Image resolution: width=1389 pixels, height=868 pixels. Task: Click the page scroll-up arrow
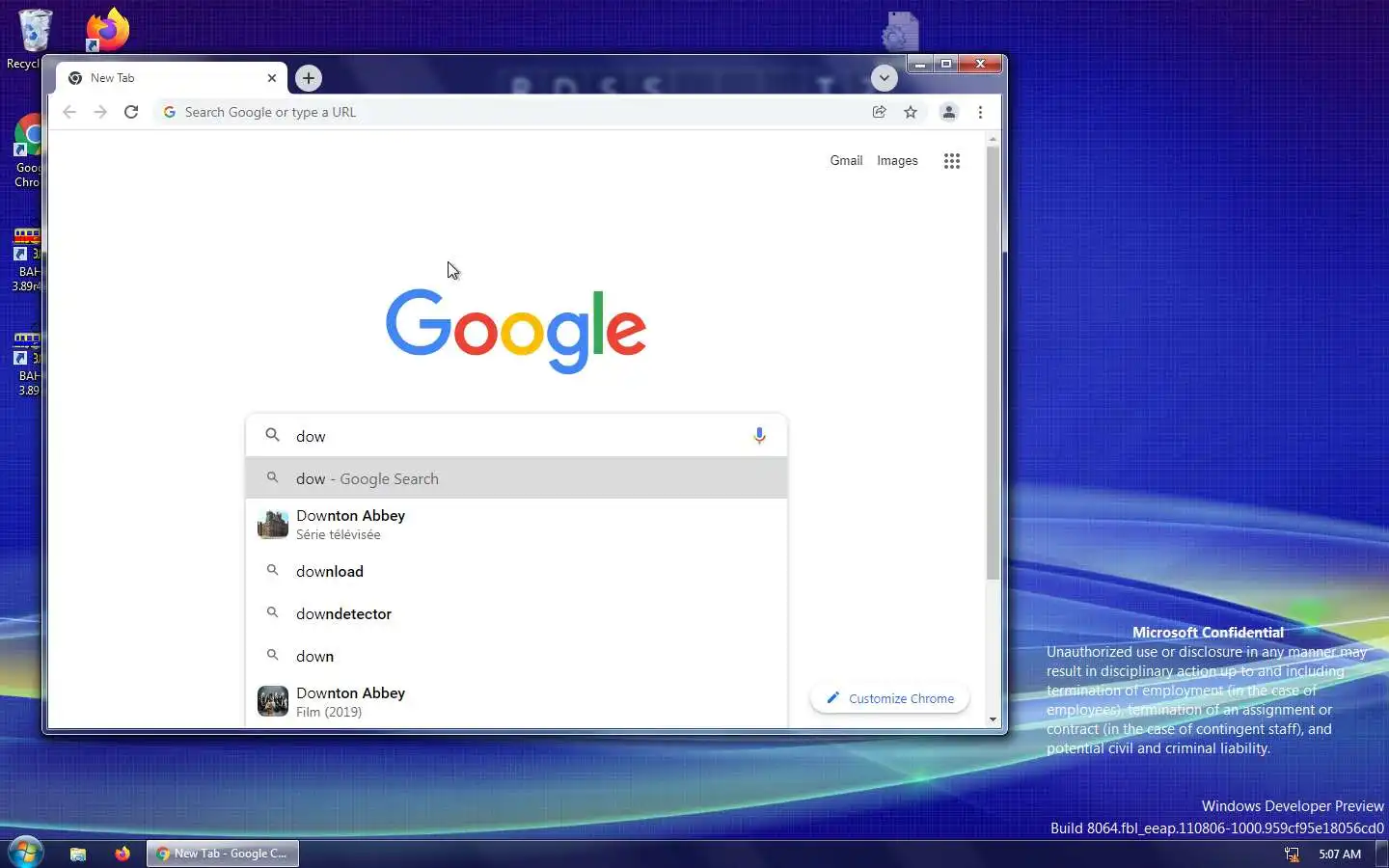pyautogui.click(x=993, y=140)
